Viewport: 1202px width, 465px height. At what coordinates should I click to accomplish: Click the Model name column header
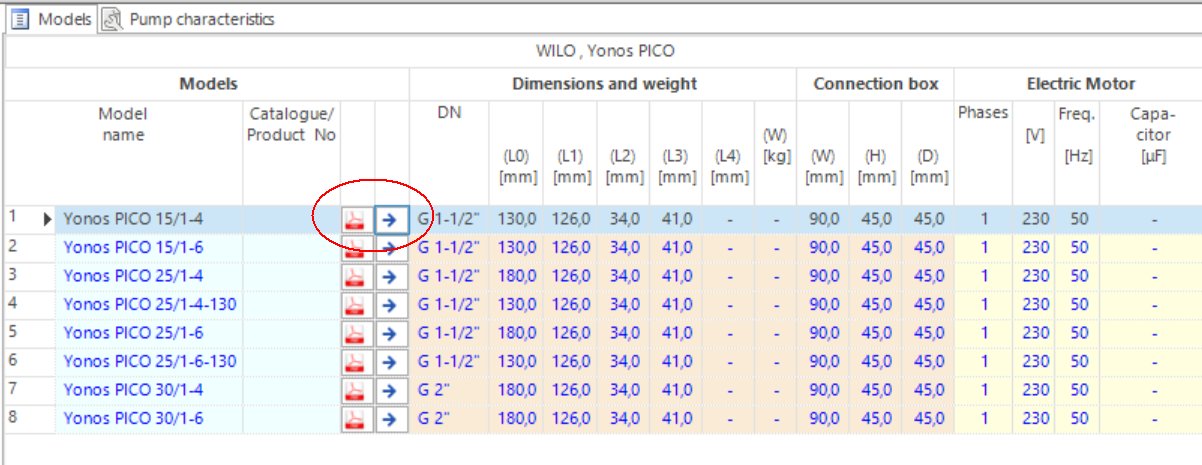pos(123,124)
